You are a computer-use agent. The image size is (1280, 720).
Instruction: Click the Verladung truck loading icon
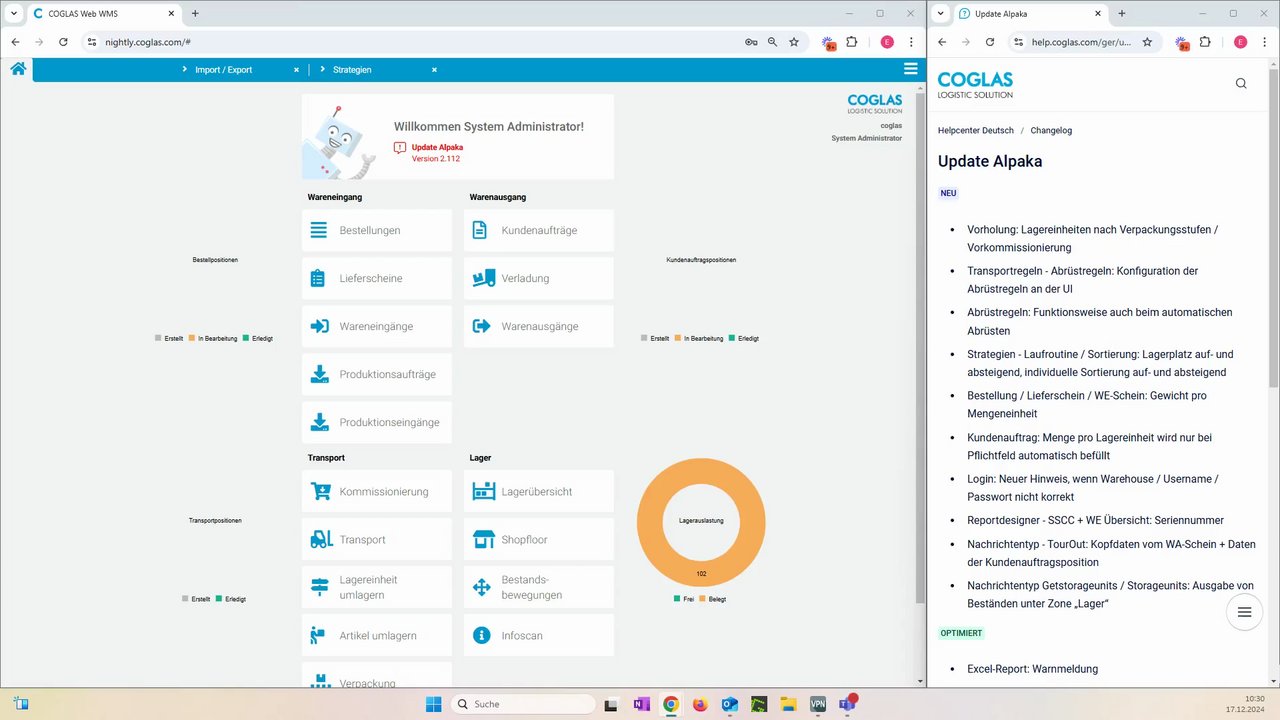click(484, 278)
